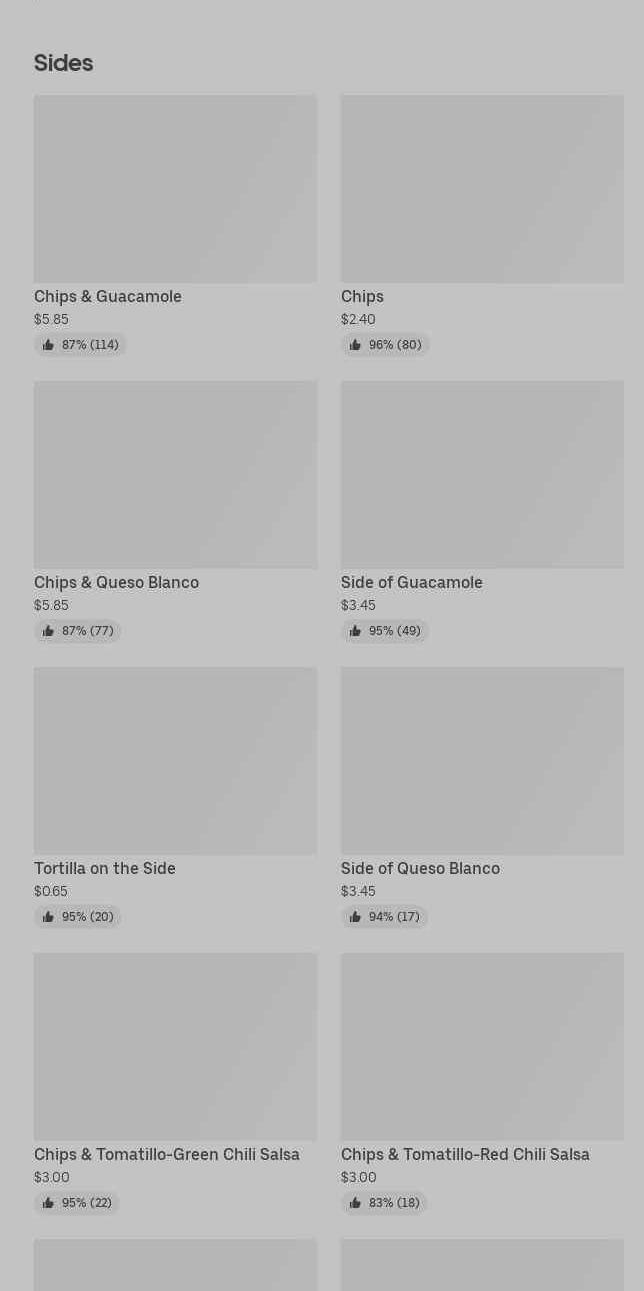This screenshot has height=1291, width=644.
Task: Click thumbs-up icon under Tomatillo-Green Chili Salsa
Action: click(x=48, y=1203)
